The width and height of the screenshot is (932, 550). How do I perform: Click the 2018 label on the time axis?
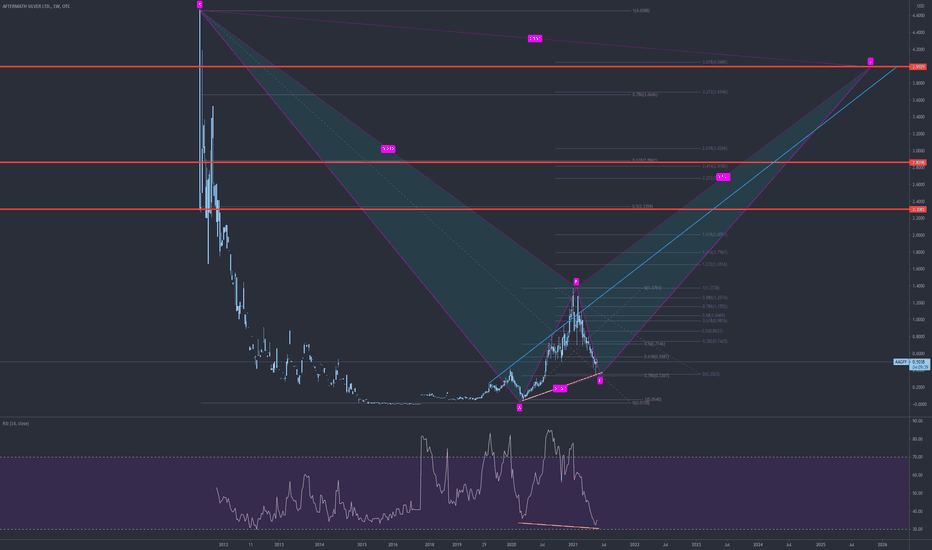click(x=429, y=545)
